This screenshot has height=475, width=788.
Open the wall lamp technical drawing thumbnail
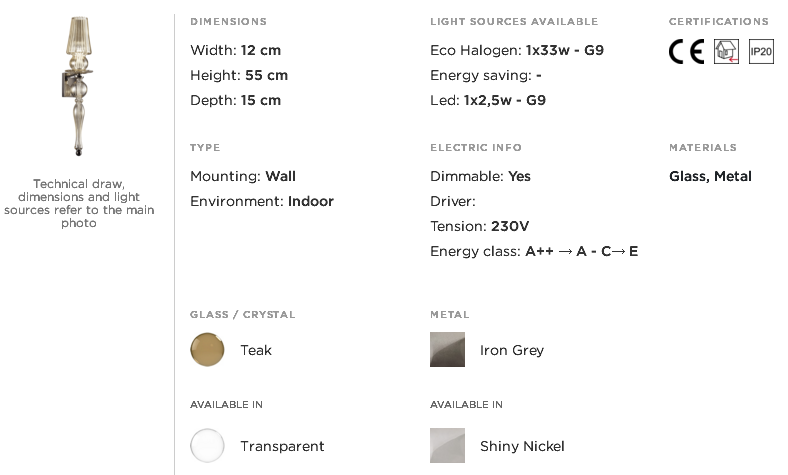78,86
